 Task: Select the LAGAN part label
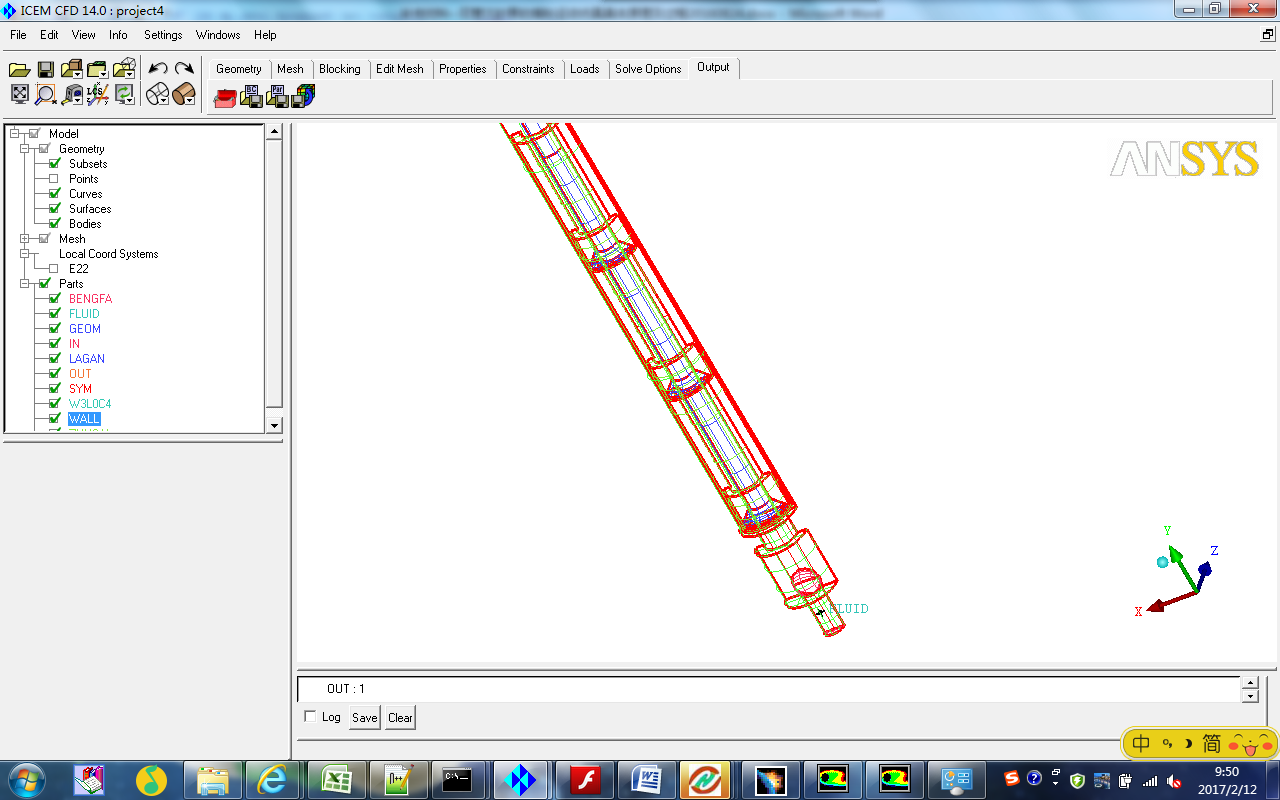(x=87, y=359)
